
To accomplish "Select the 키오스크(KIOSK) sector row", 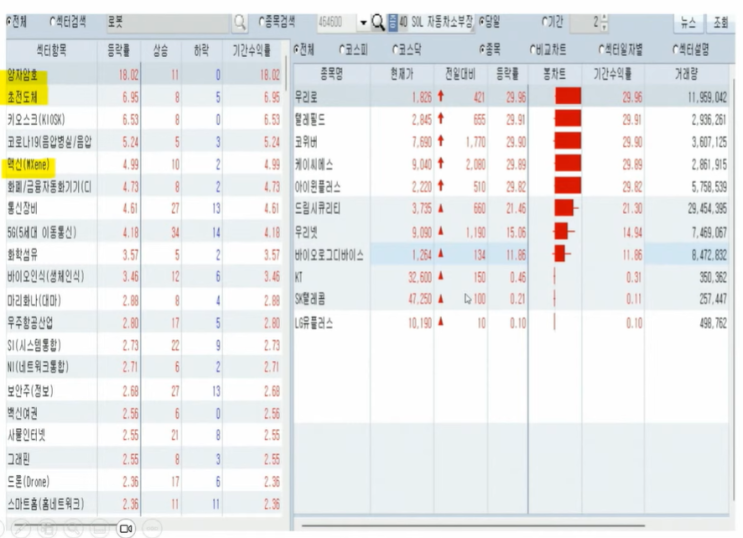I will (x=144, y=119).
